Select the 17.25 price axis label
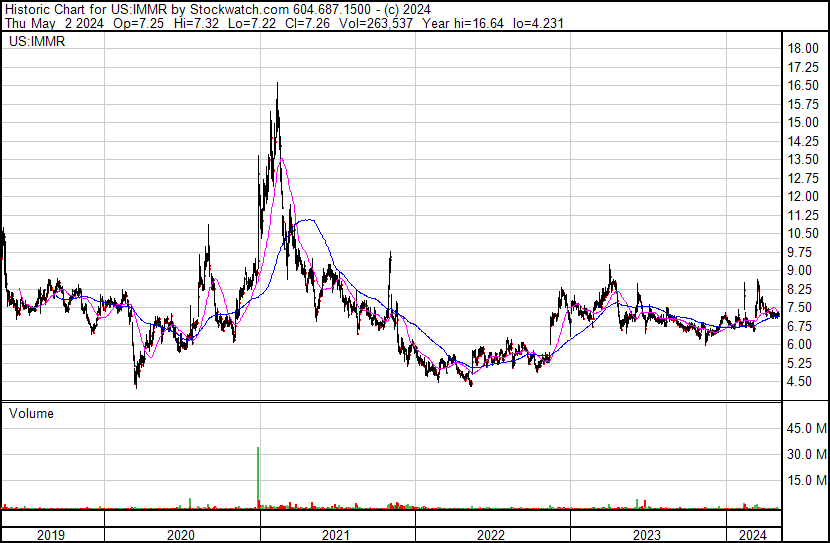 [x=803, y=67]
